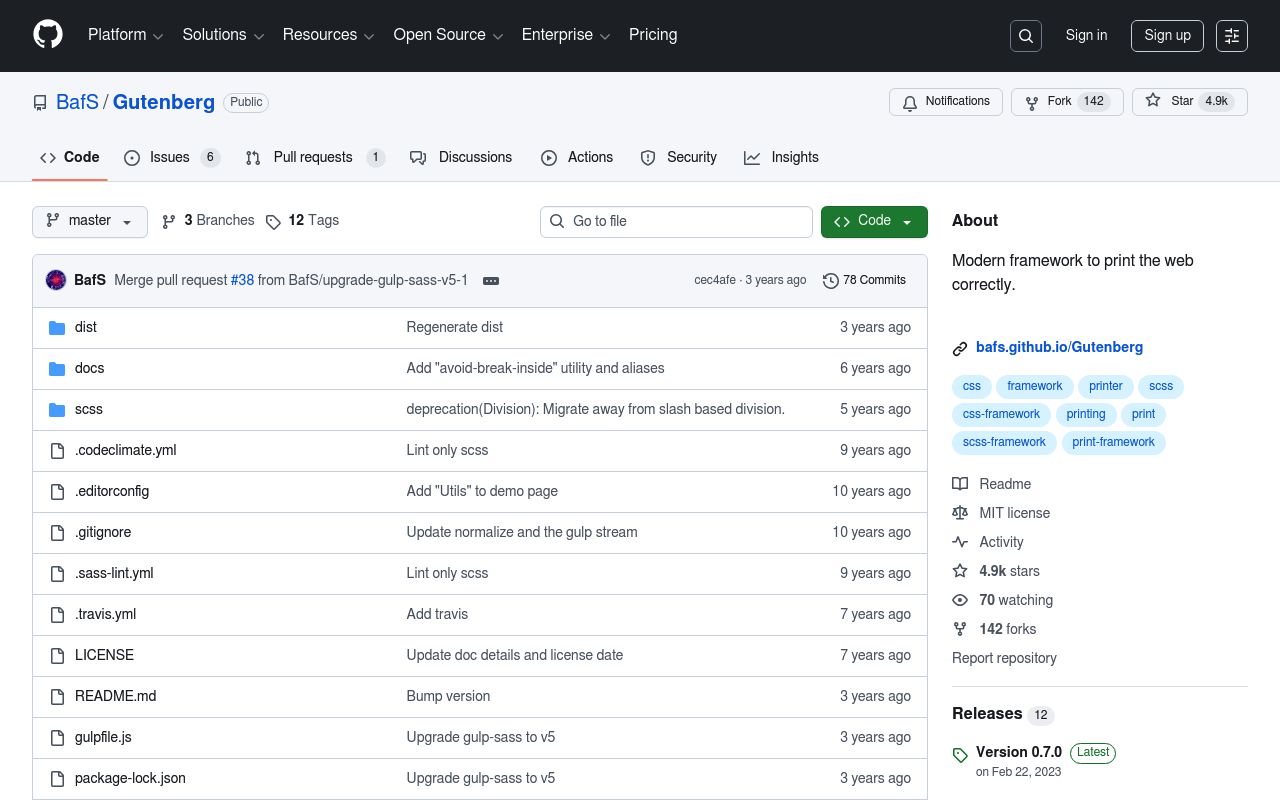
Task: Click the Go to file search field
Action: 676,221
